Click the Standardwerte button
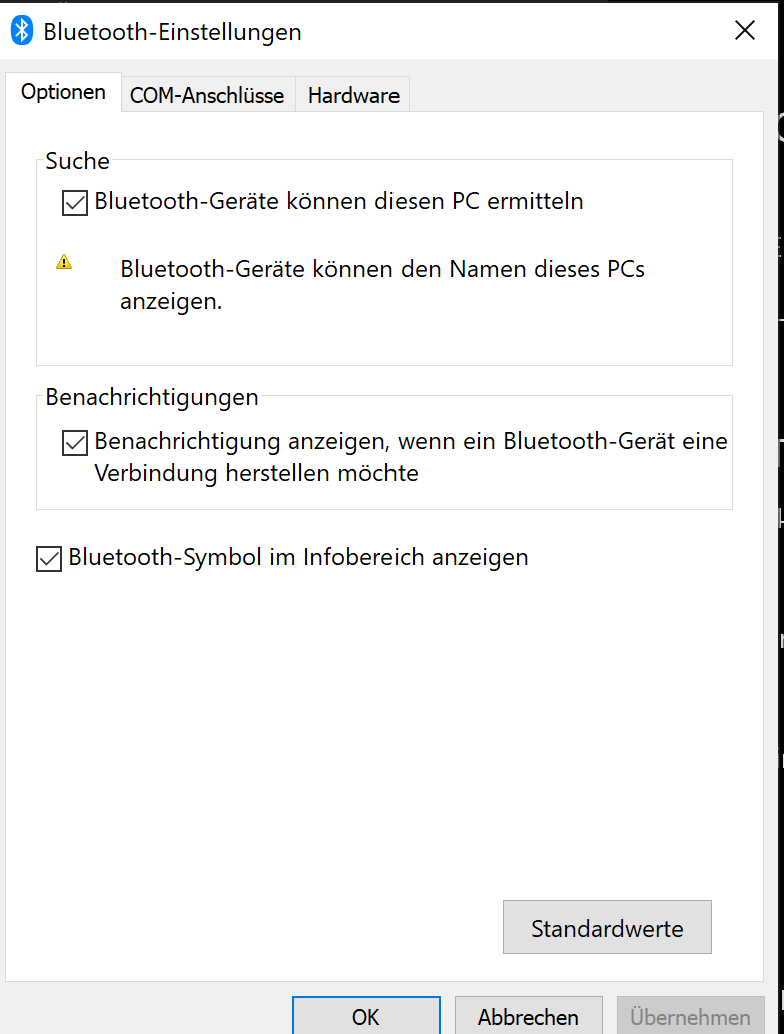 pyautogui.click(x=607, y=927)
